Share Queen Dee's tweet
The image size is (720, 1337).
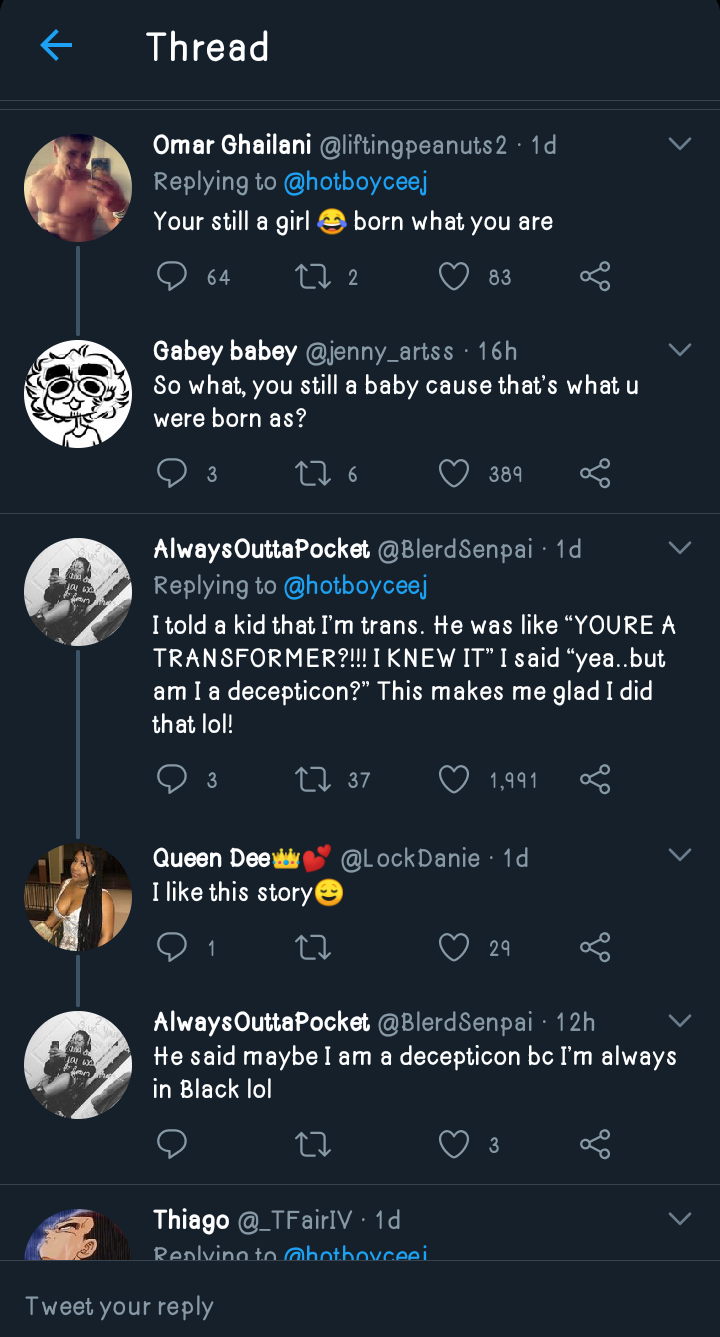pos(595,947)
